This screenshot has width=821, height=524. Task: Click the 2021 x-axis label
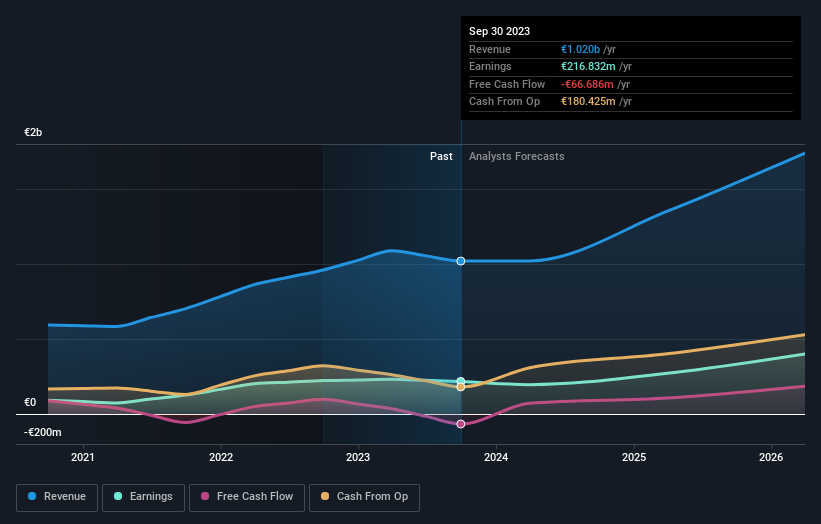point(83,457)
